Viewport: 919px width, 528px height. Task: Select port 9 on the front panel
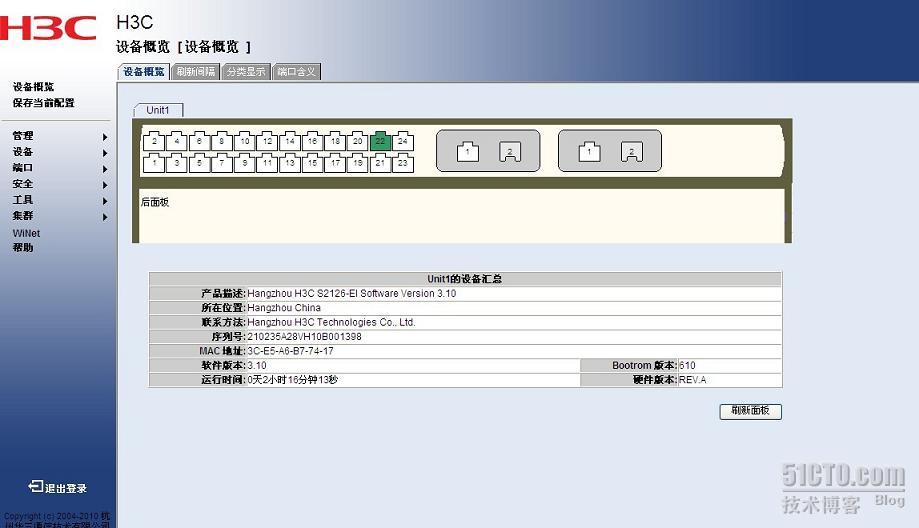(244, 163)
